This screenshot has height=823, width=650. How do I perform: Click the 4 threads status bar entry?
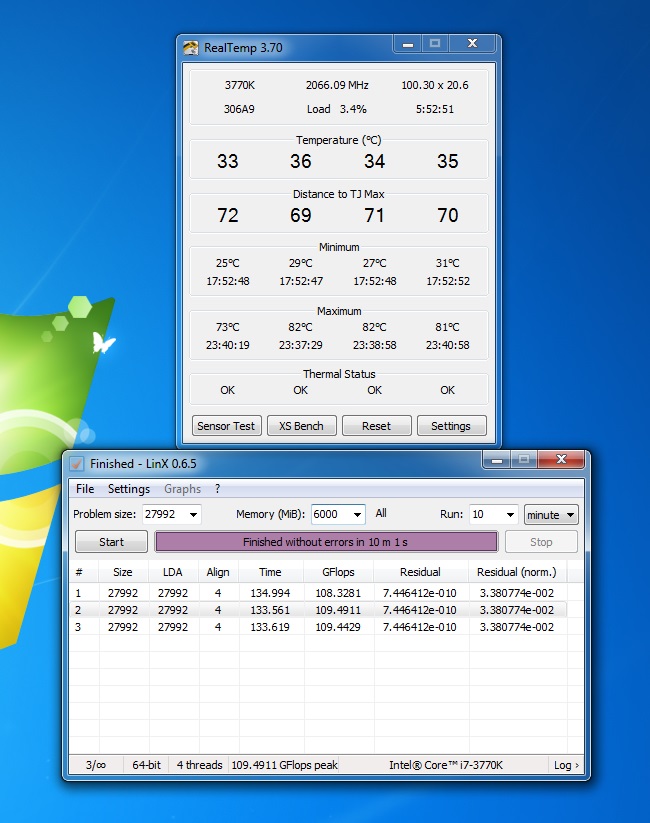pos(200,765)
